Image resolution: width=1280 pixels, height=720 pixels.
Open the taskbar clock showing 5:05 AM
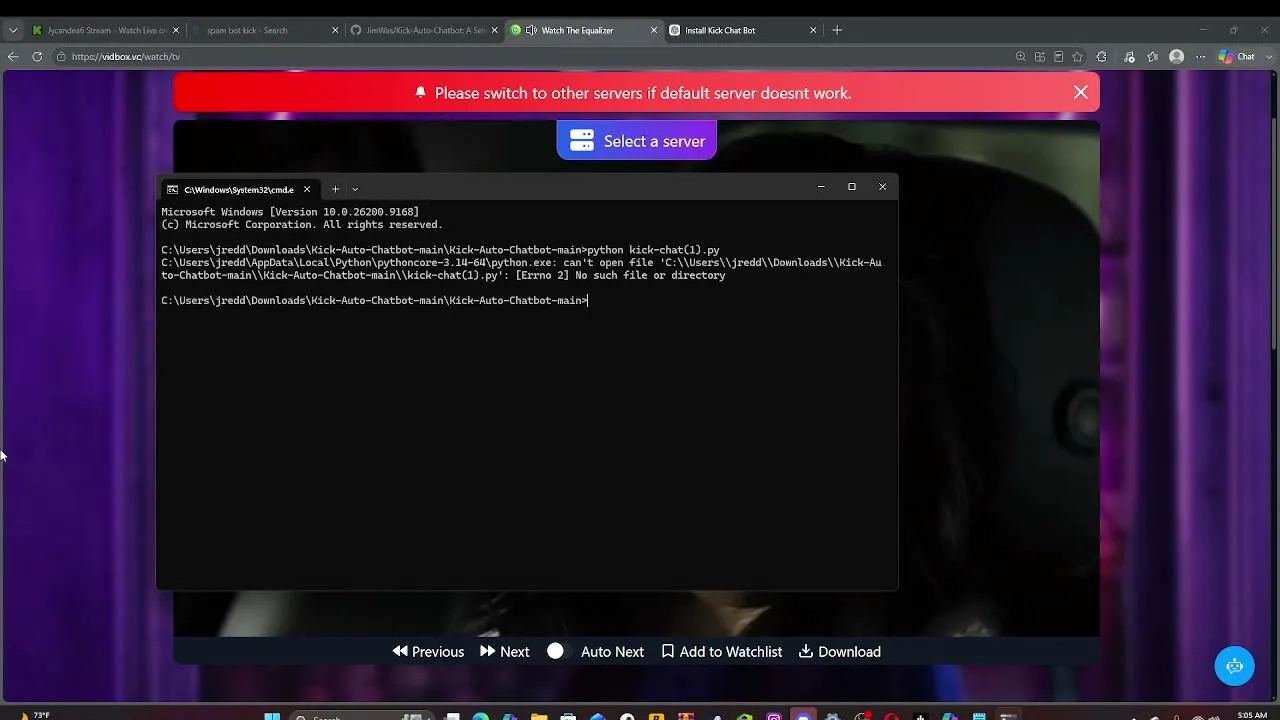coord(1251,715)
